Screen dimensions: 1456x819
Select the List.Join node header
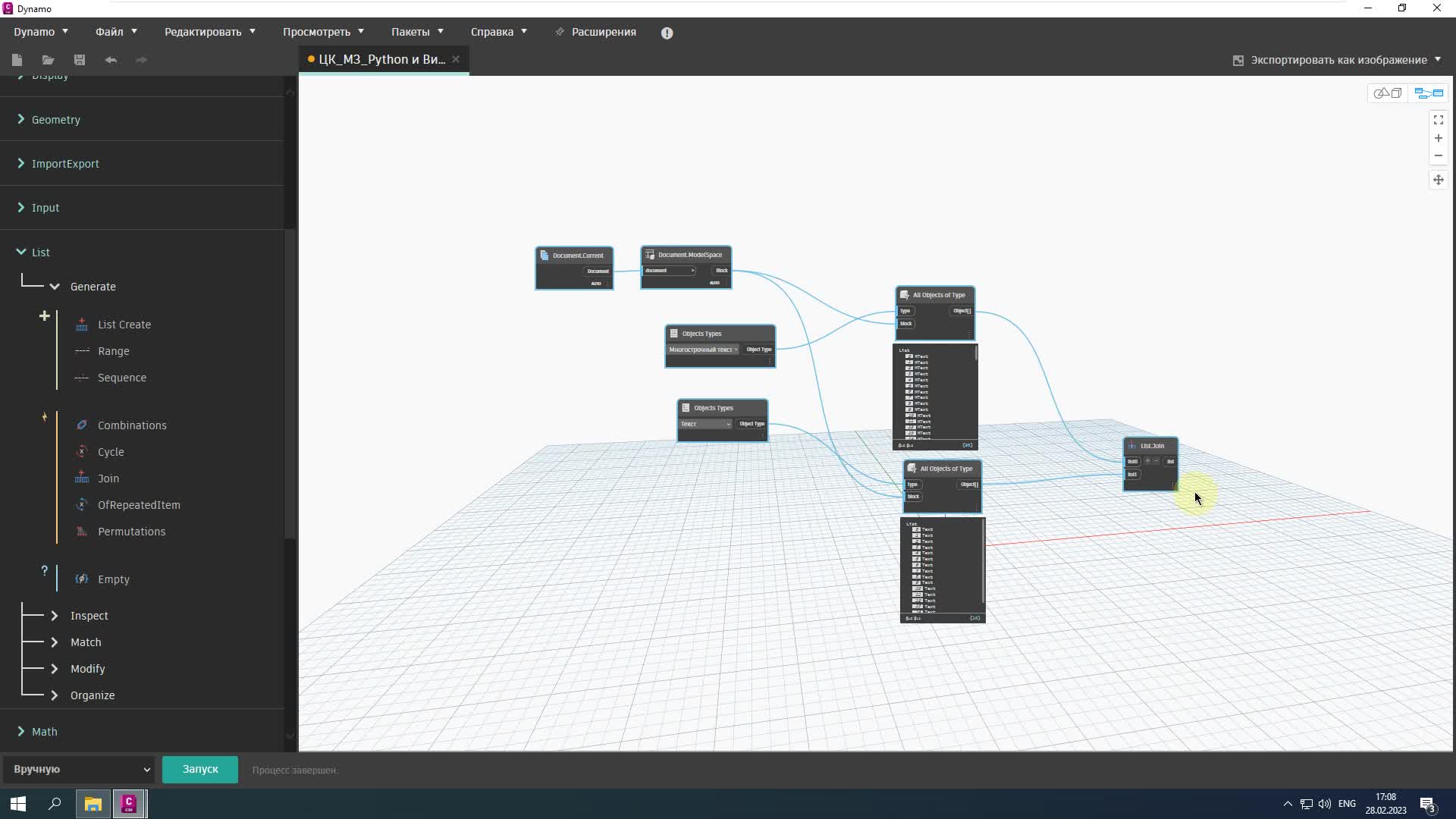pyautogui.click(x=1150, y=446)
